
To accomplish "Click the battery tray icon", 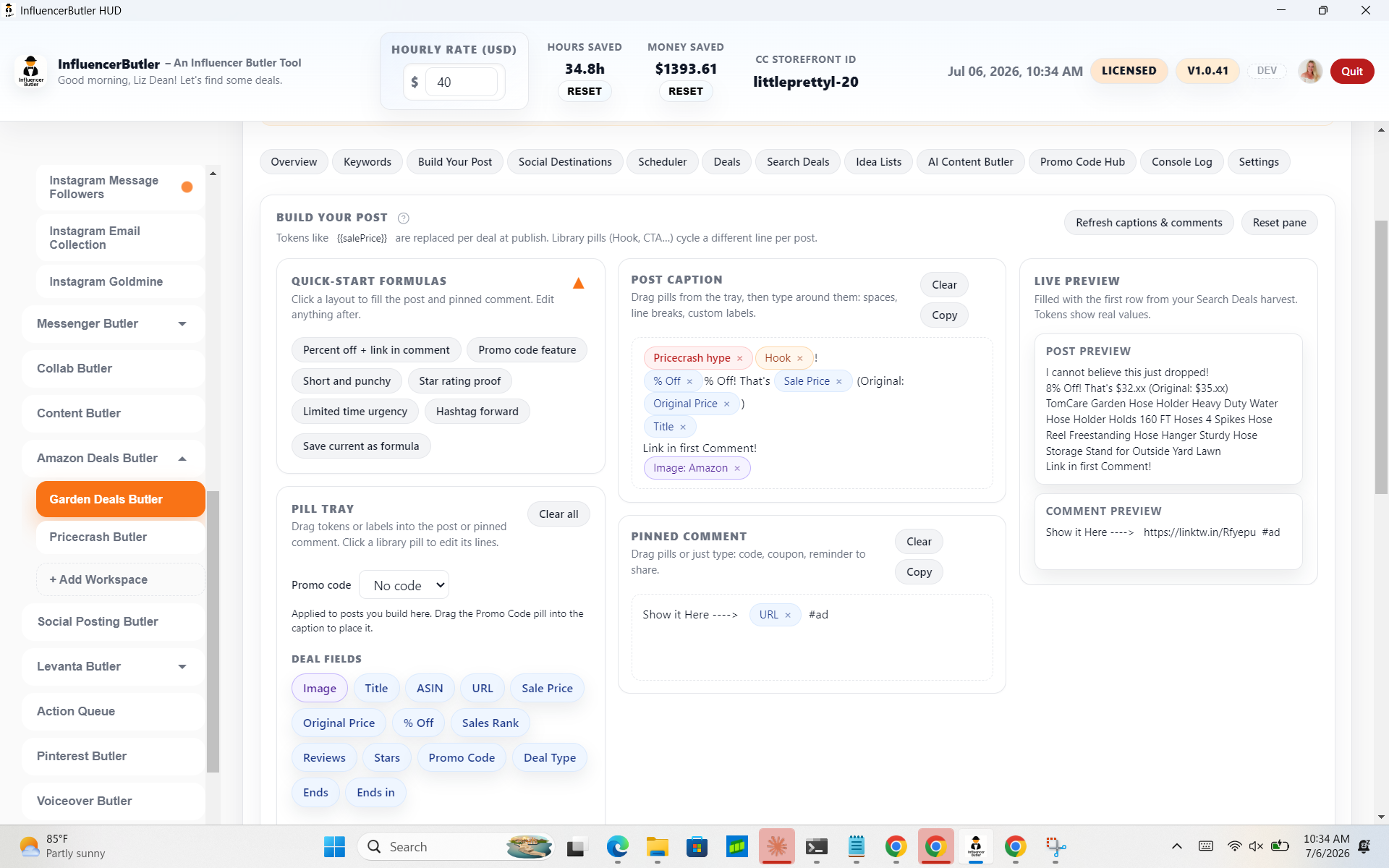I will tap(1280, 846).
